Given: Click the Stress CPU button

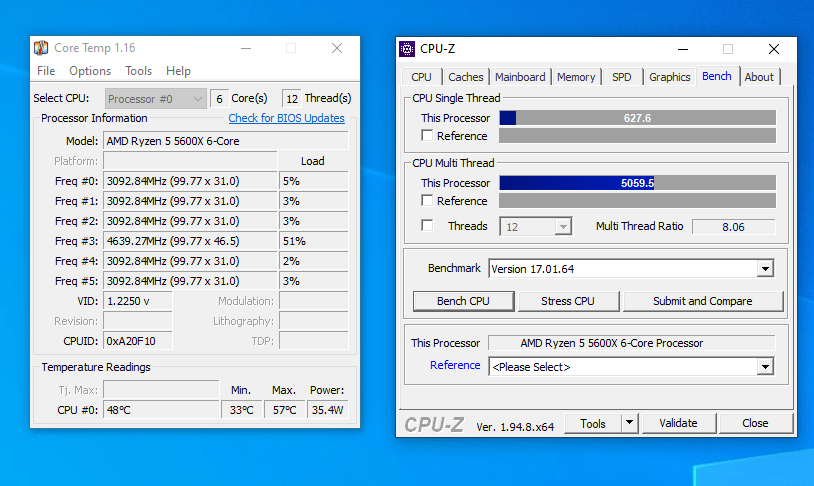Looking at the screenshot, I should (x=568, y=301).
